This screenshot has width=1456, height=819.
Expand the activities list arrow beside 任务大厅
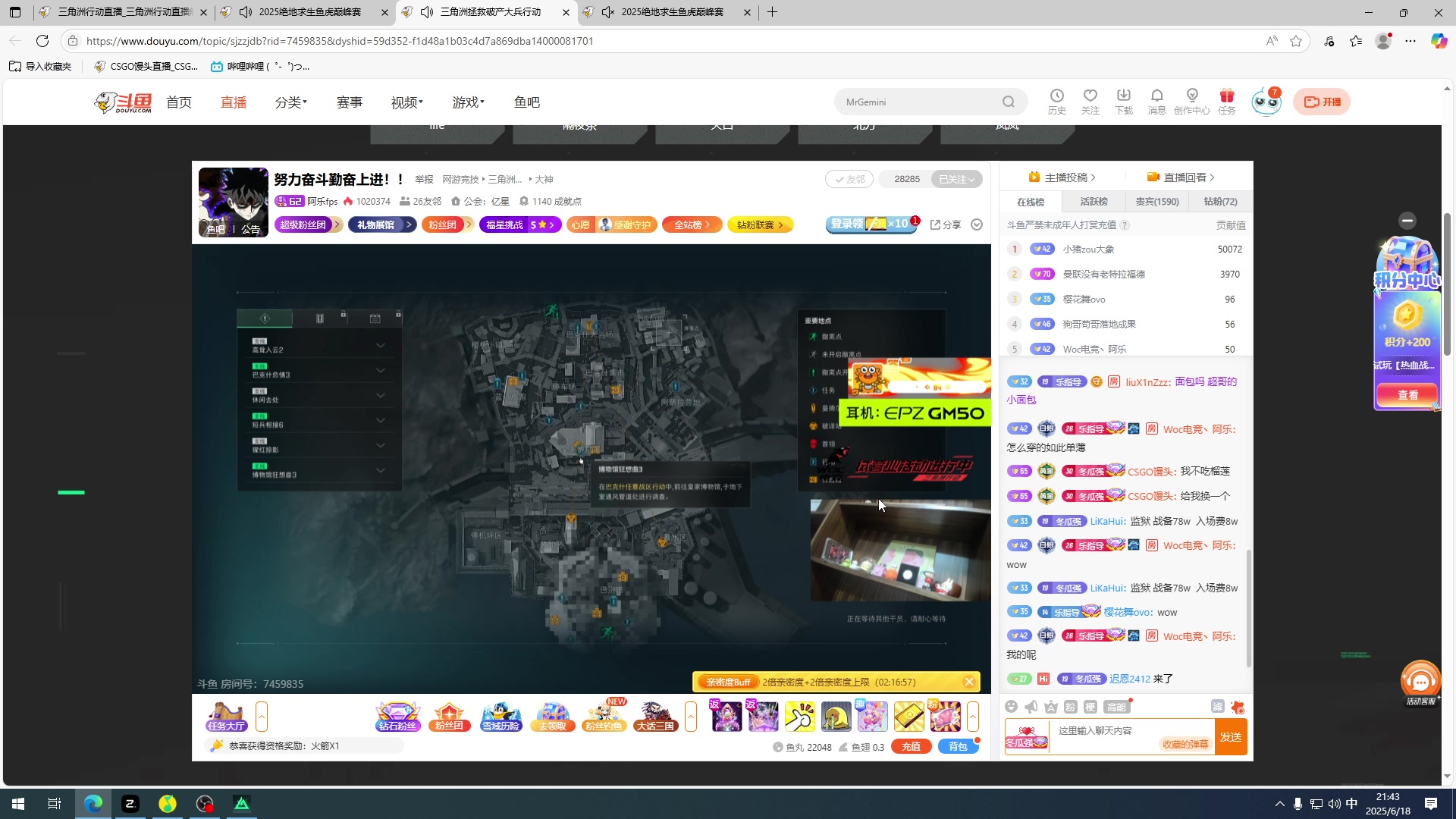[262, 717]
